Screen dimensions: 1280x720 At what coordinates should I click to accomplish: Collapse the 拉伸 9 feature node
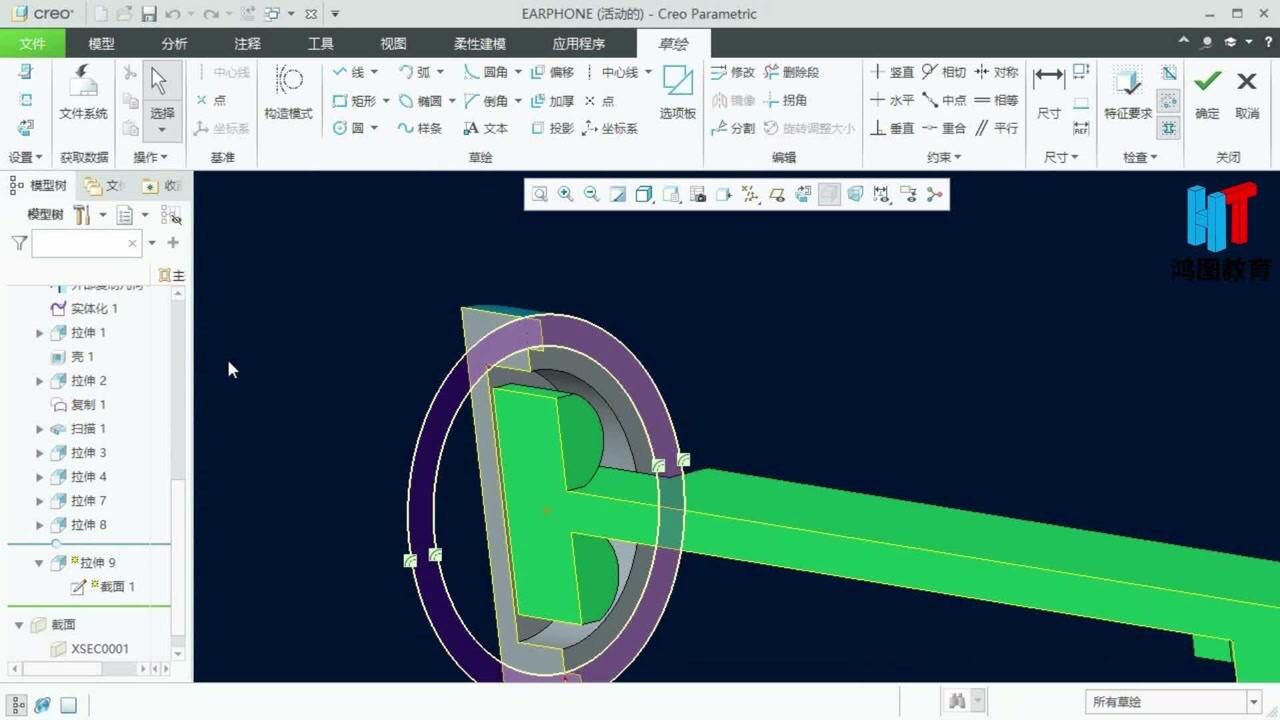pyautogui.click(x=40, y=563)
